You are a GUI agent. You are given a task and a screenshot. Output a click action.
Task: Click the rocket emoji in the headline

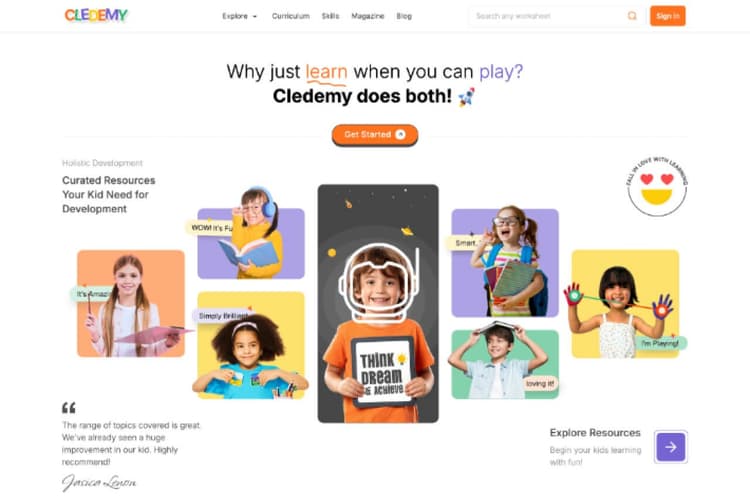click(466, 97)
